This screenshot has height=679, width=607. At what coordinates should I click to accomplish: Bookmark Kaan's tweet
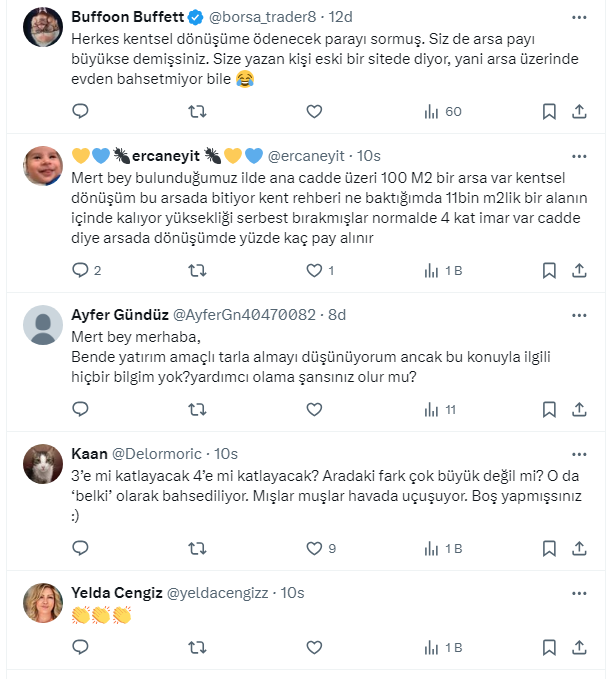pyautogui.click(x=548, y=548)
